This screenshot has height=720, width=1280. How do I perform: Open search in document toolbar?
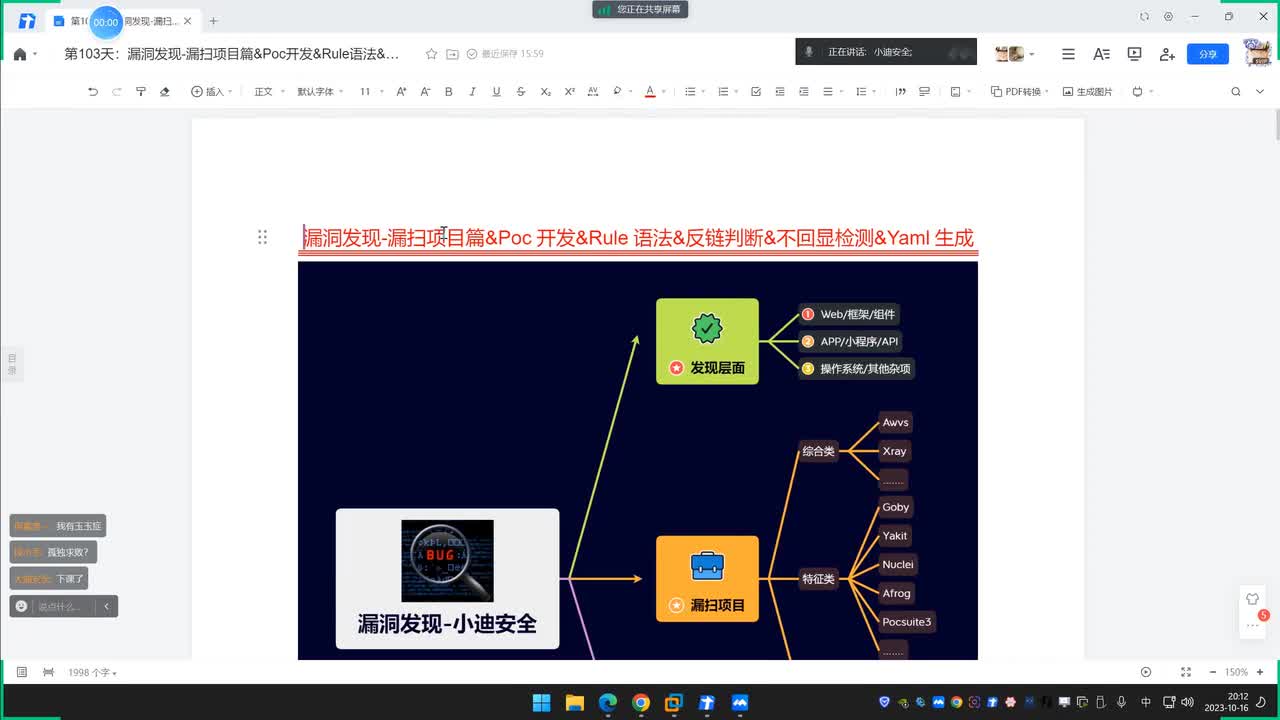1236,91
